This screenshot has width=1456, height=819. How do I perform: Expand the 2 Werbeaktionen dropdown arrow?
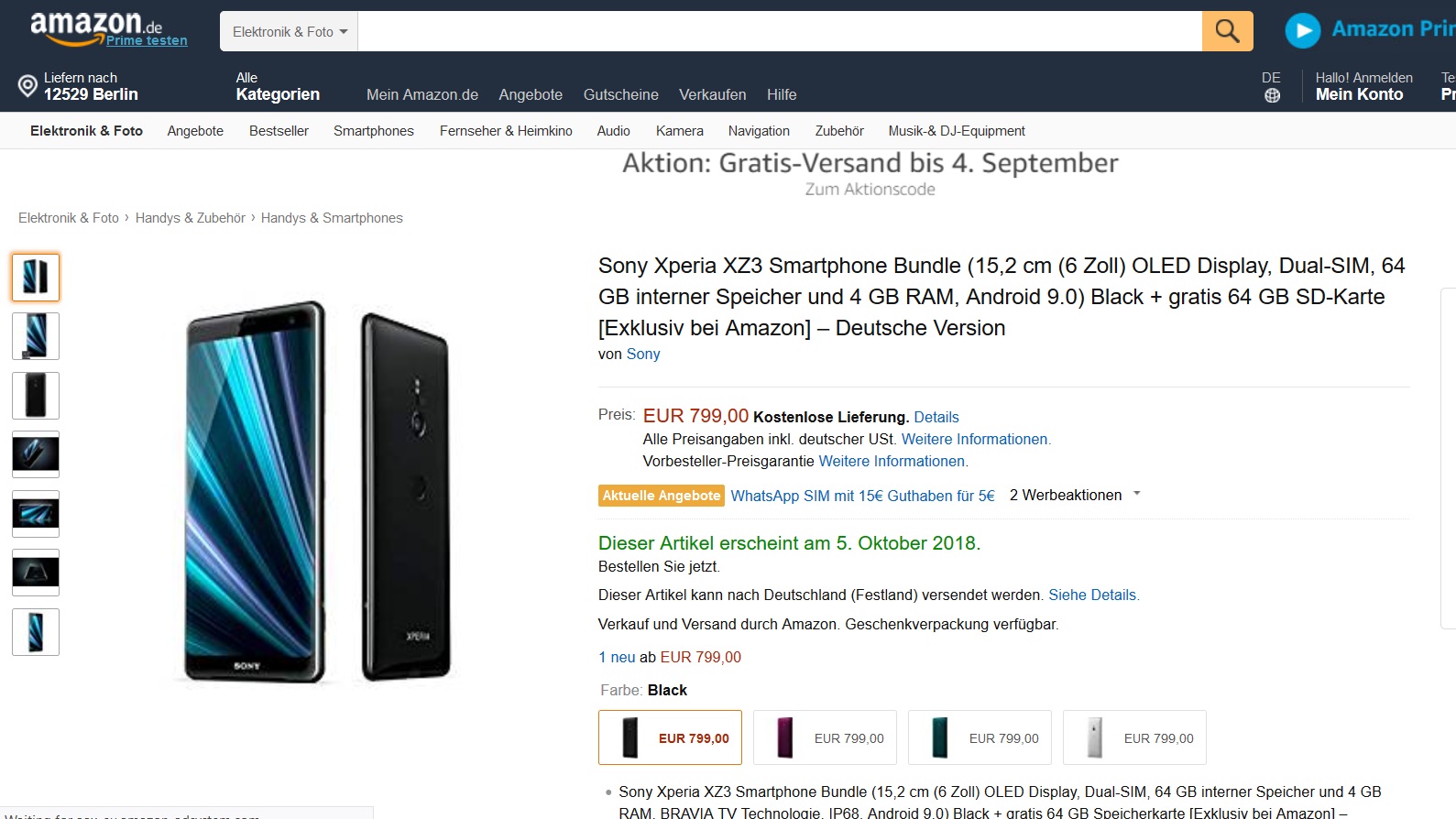pyautogui.click(x=1137, y=494)
